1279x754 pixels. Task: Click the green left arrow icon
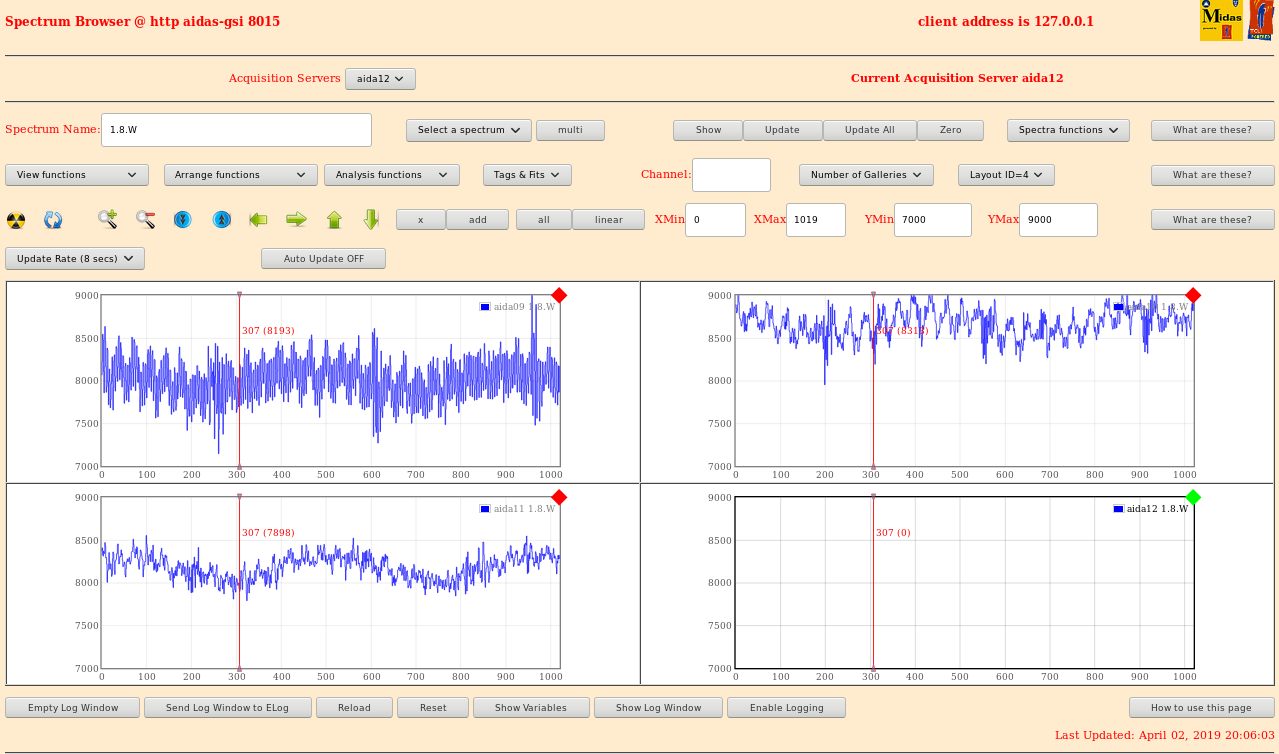pyautogui.click(x=258, y=219)
